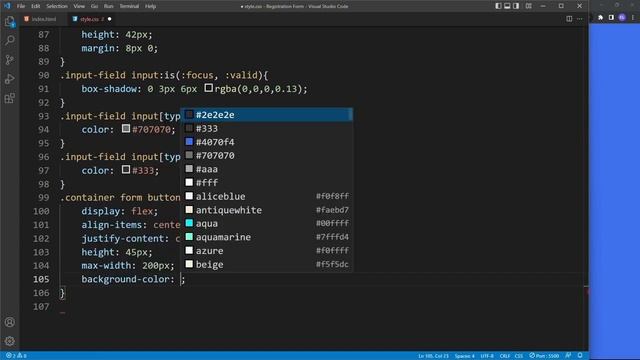The image size is (640, 360).
Task: Open the Selection menu
Action: 57,6
